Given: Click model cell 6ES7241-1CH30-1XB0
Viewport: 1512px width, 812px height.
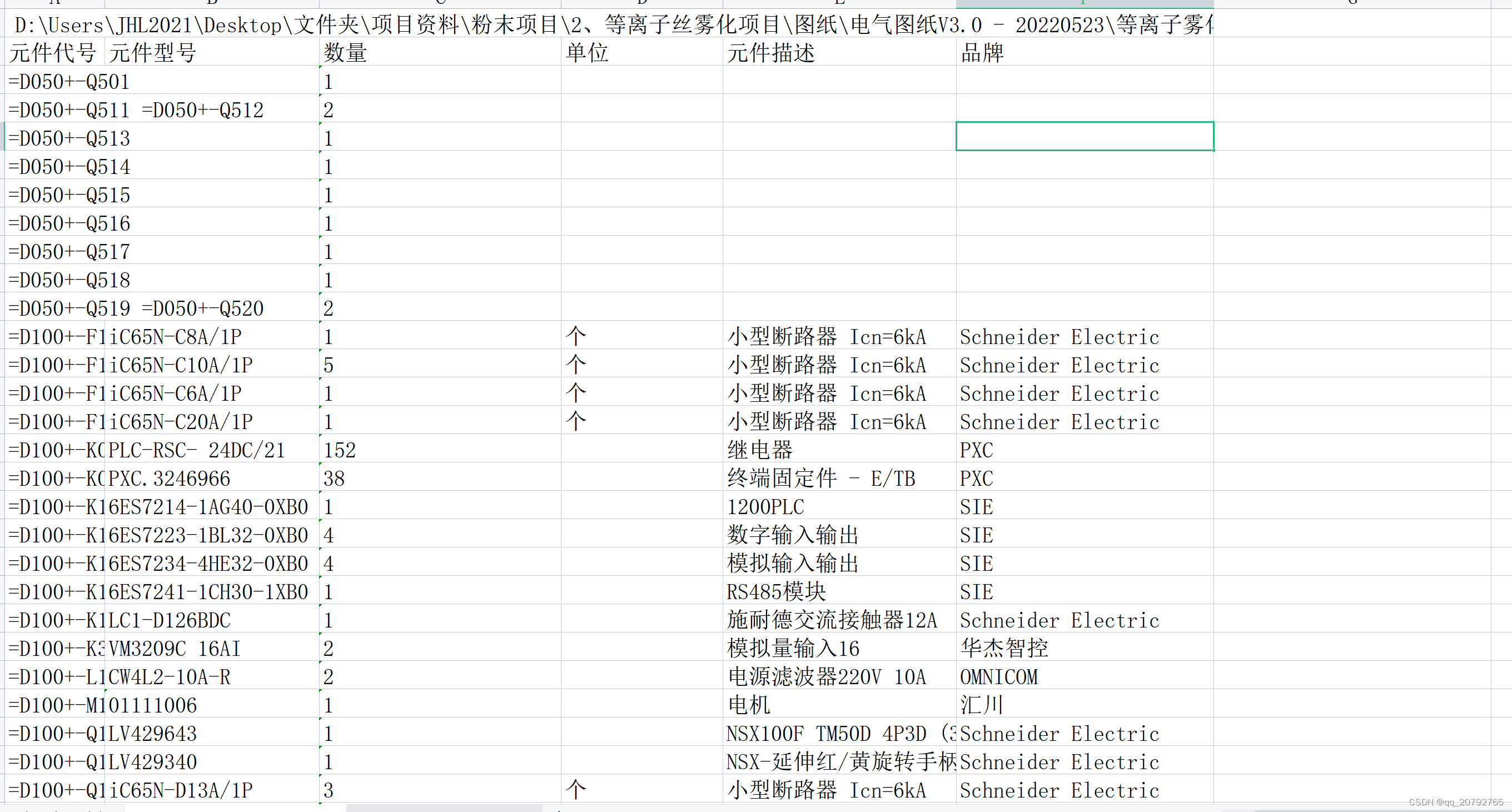Looking at the screenshot, I should point(212,590).
